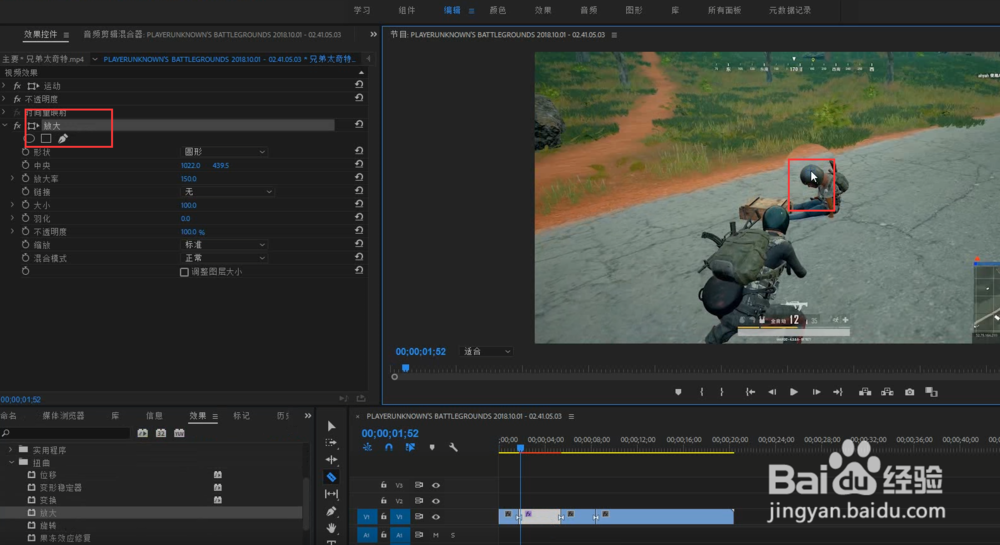Open the 适合 zoom level dropdown
Image resolution: width=1000 pixels, height=545 pixels.
[487, 351]
